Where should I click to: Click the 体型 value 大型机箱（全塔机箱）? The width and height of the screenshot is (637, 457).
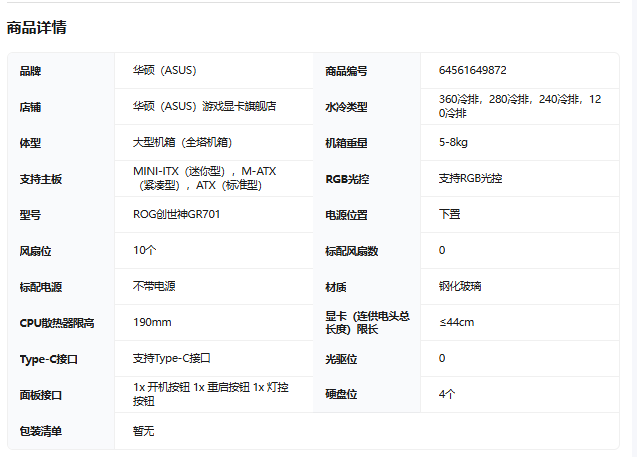click(x=182, y=142)
